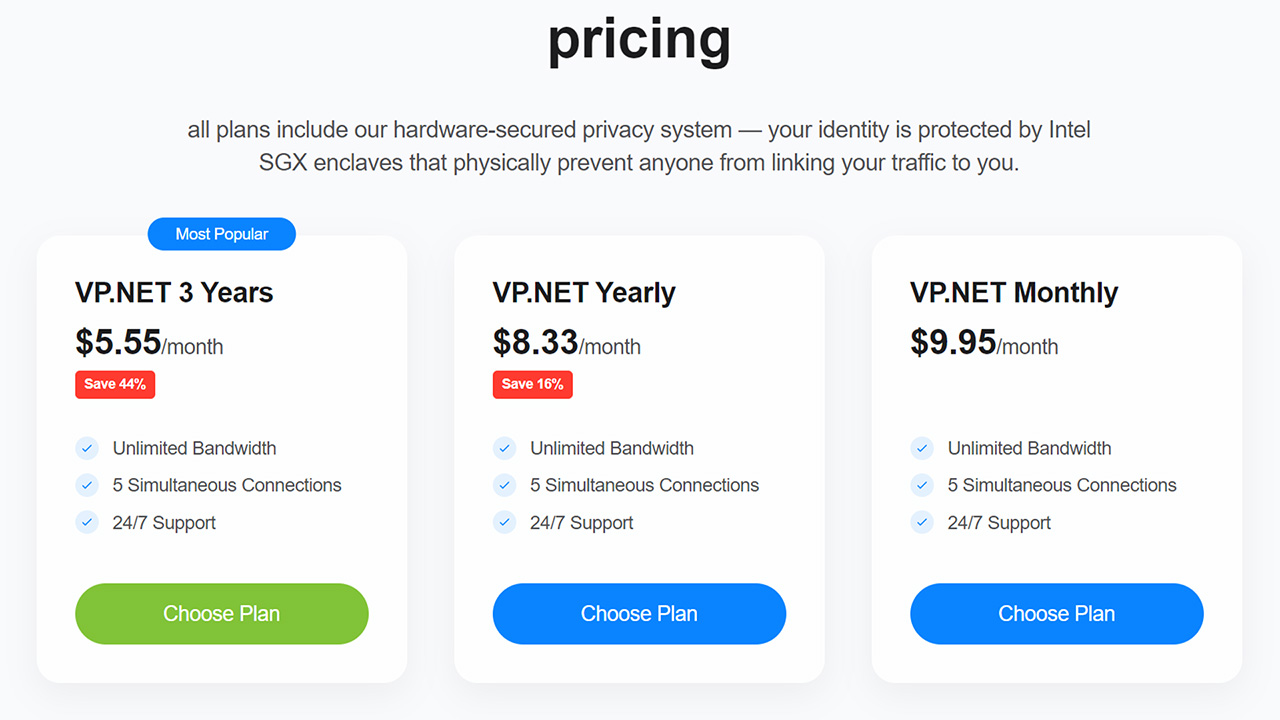Click checkmark icon beside Yearly Unlimited Bandwidth

click(505, 448)
